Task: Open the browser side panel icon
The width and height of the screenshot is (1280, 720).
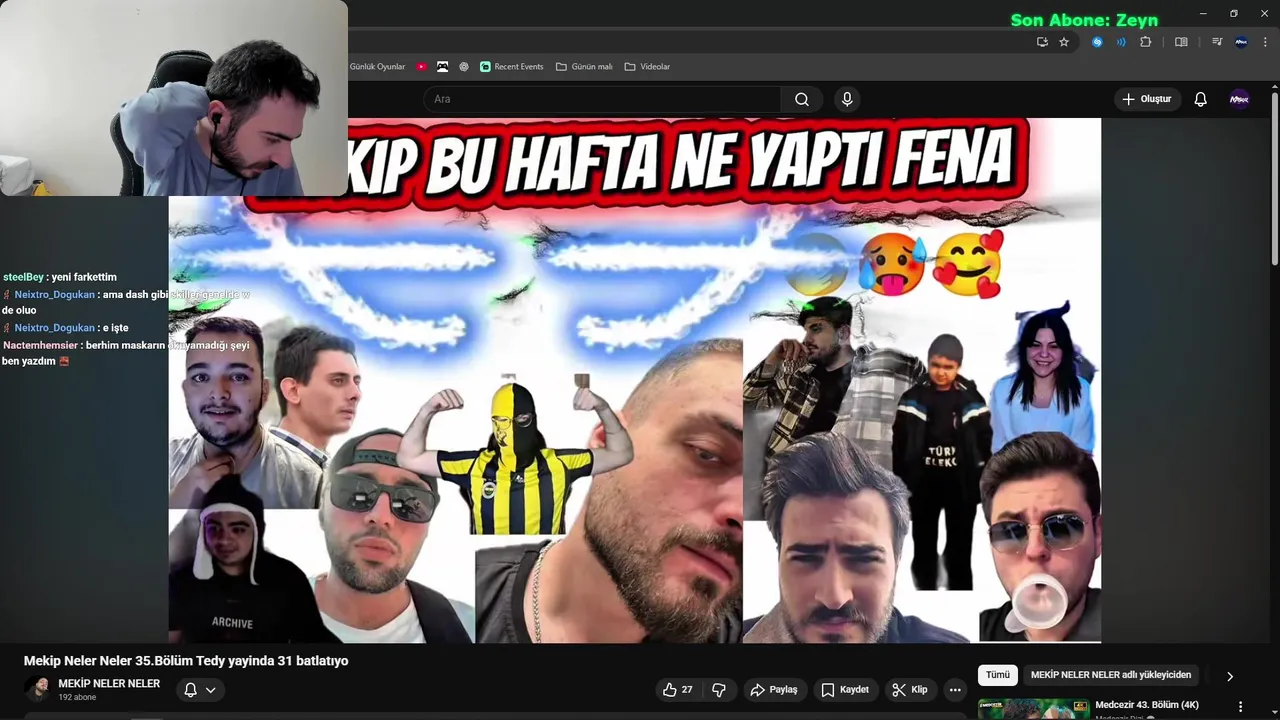Action: click(1181, 42)
